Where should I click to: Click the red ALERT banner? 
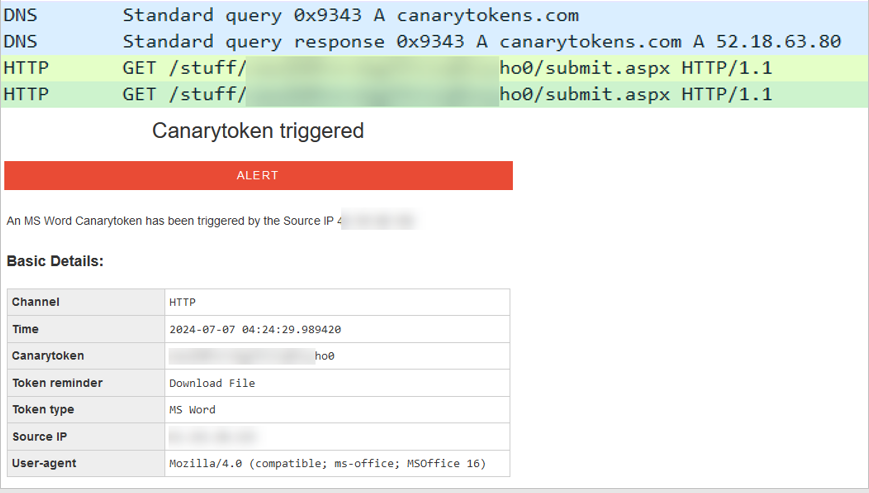[x=258, y=175]
